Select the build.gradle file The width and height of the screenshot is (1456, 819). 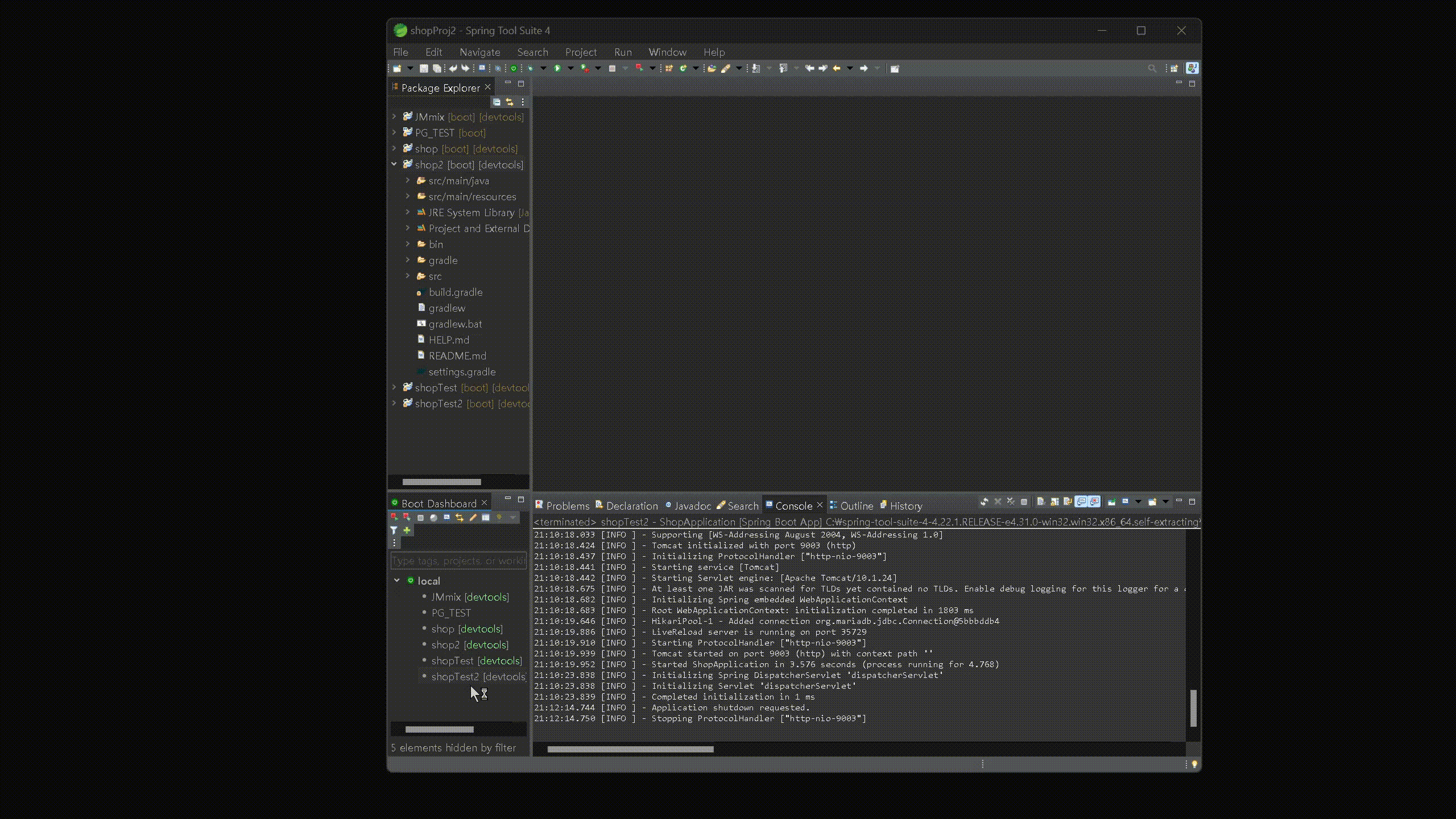(x=455, y=292)
